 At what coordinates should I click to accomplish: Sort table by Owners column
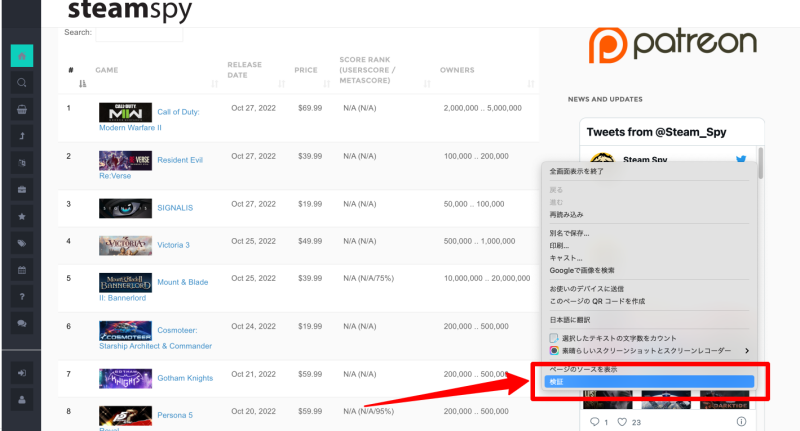click(458, 70)
